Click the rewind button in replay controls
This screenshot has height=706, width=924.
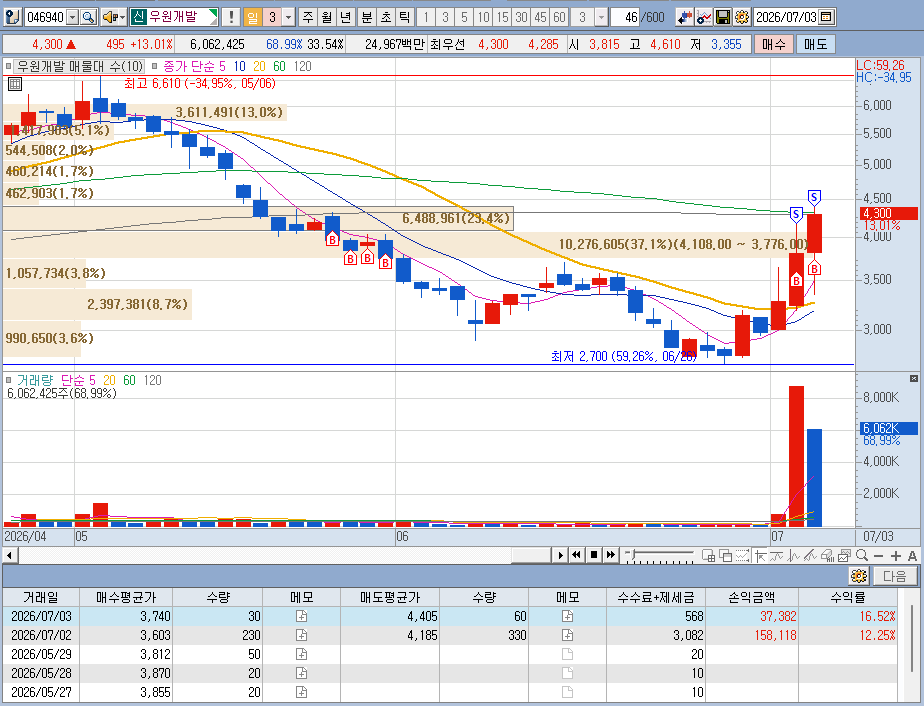(576, 555)
